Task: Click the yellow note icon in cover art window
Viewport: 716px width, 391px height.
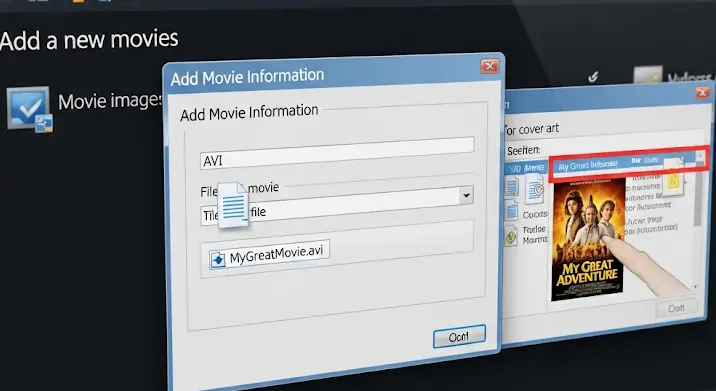Action: coord(673,178)
